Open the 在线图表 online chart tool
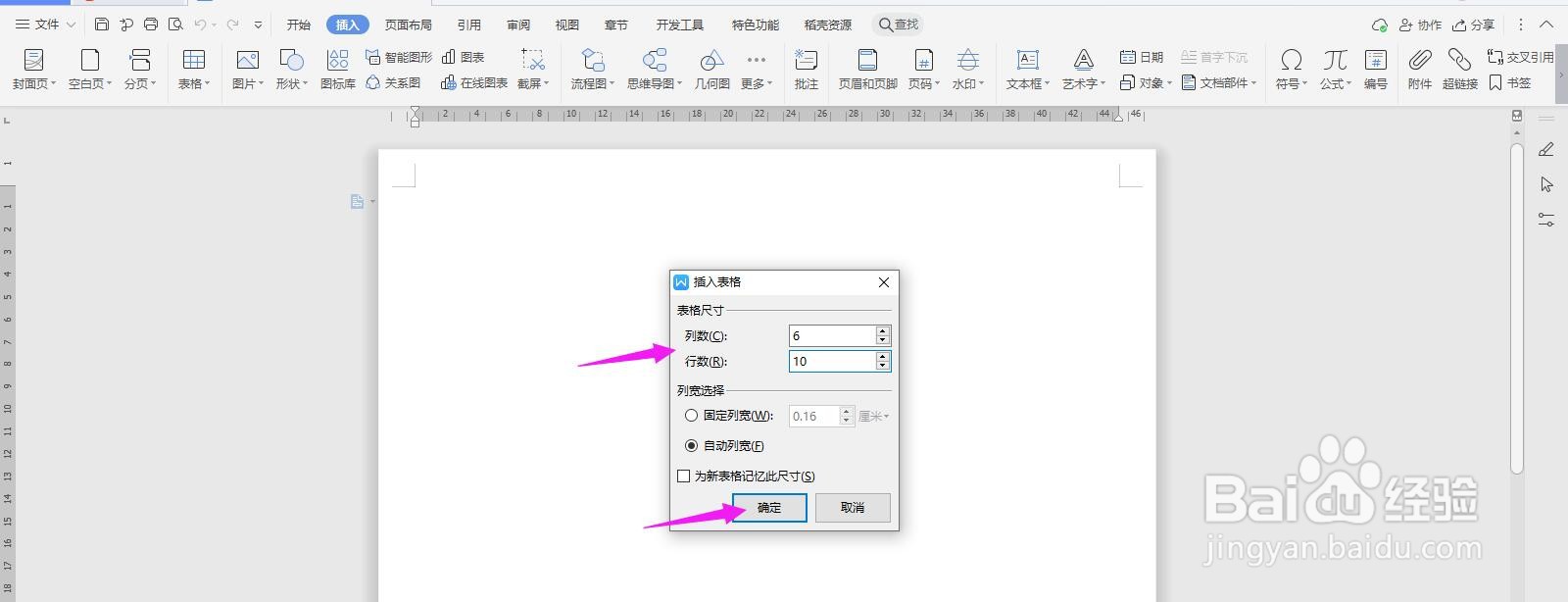1568x602 pixels. [474, 83]
